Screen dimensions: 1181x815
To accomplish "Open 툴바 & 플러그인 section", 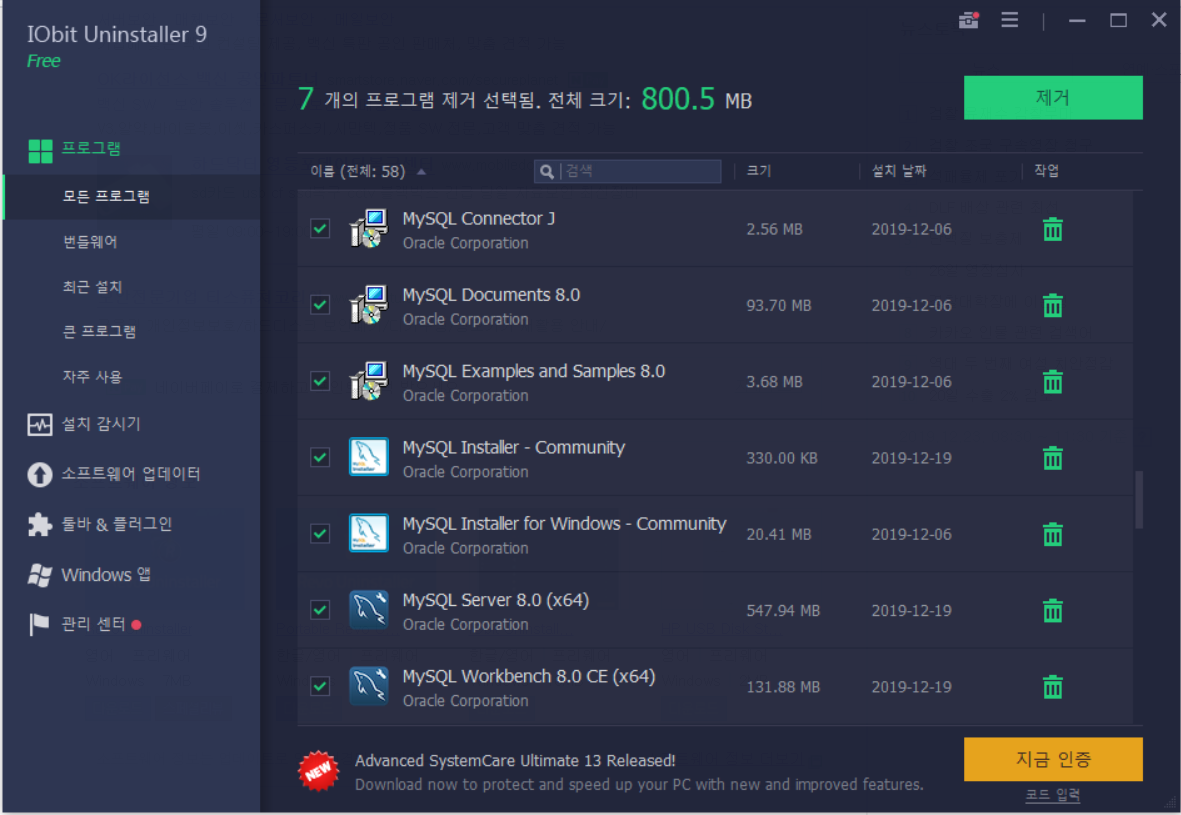I will coord(117,524).
